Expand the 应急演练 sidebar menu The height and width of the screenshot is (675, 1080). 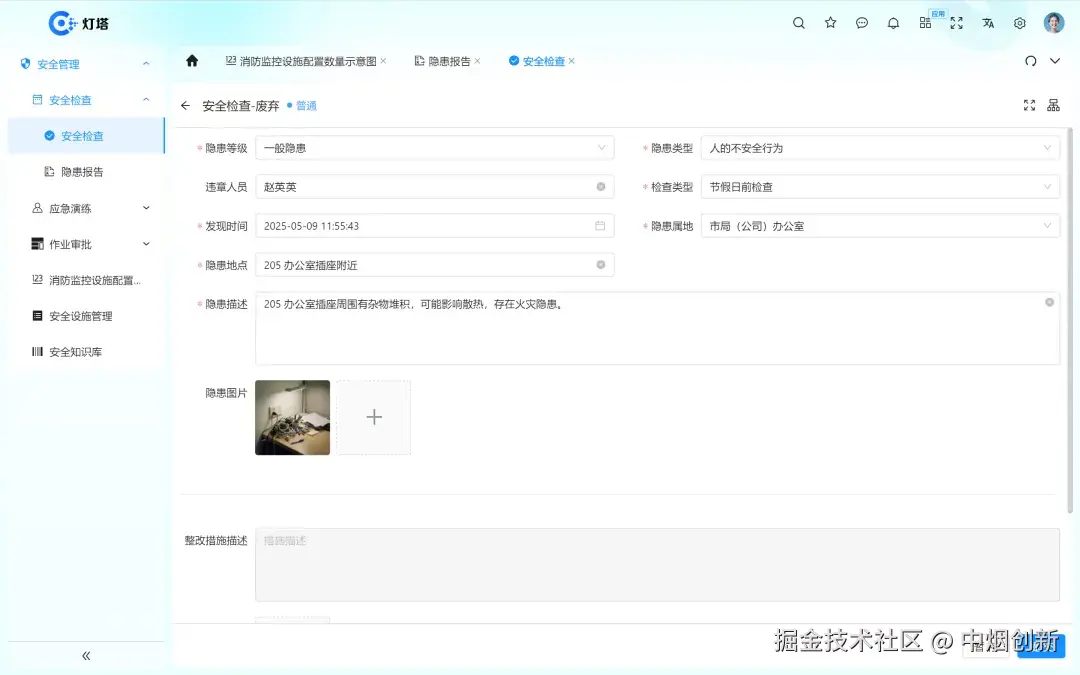click(86, 208)
